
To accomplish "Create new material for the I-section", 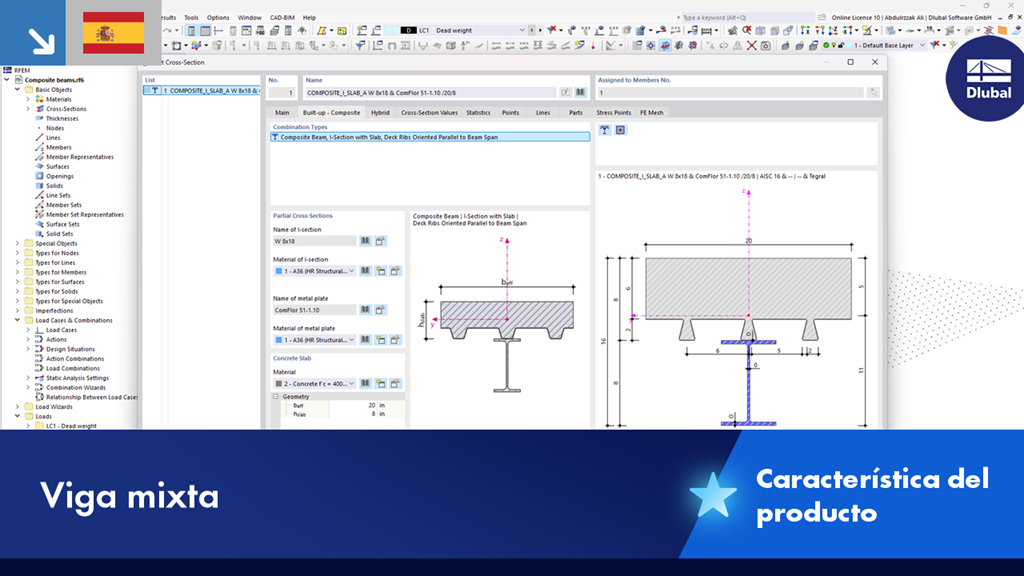I will point(380,271).
